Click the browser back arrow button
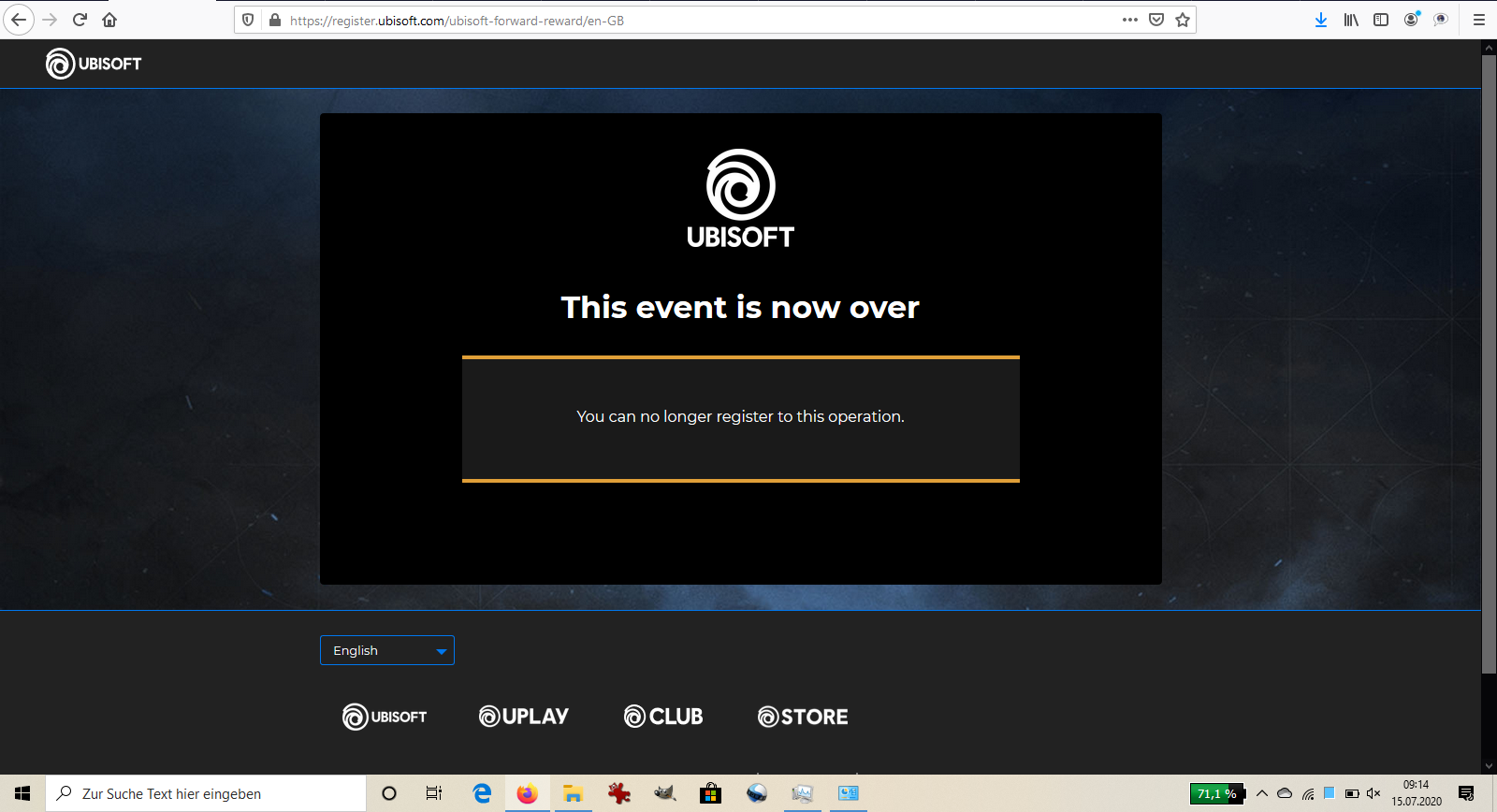The image size is (1497, 812). coord(19,20)
